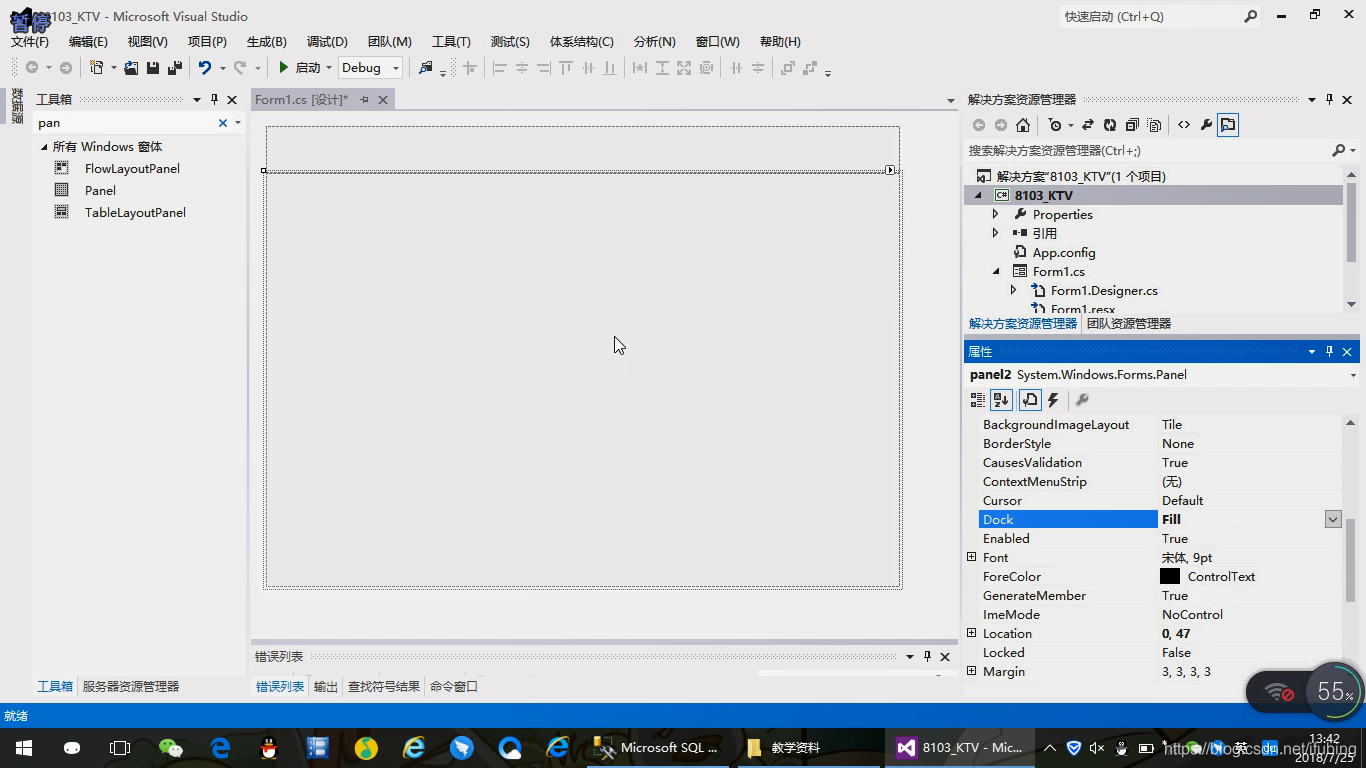Viewport: 1366px width, 768px height.
Task: Select TableLayoutPanel in the toolbox
Action: click(x=135, y=212)
